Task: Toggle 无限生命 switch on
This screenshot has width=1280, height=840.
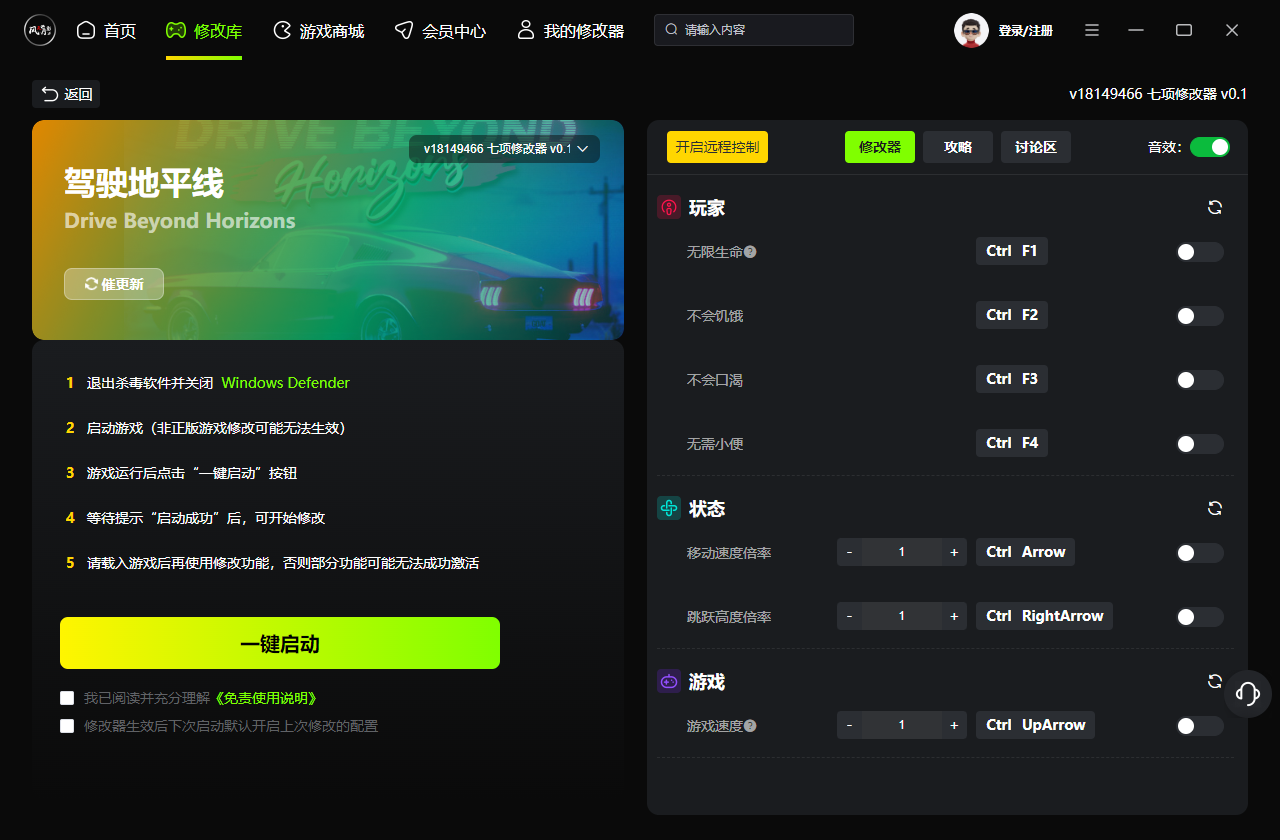Action: click(x=1199, y=252)
